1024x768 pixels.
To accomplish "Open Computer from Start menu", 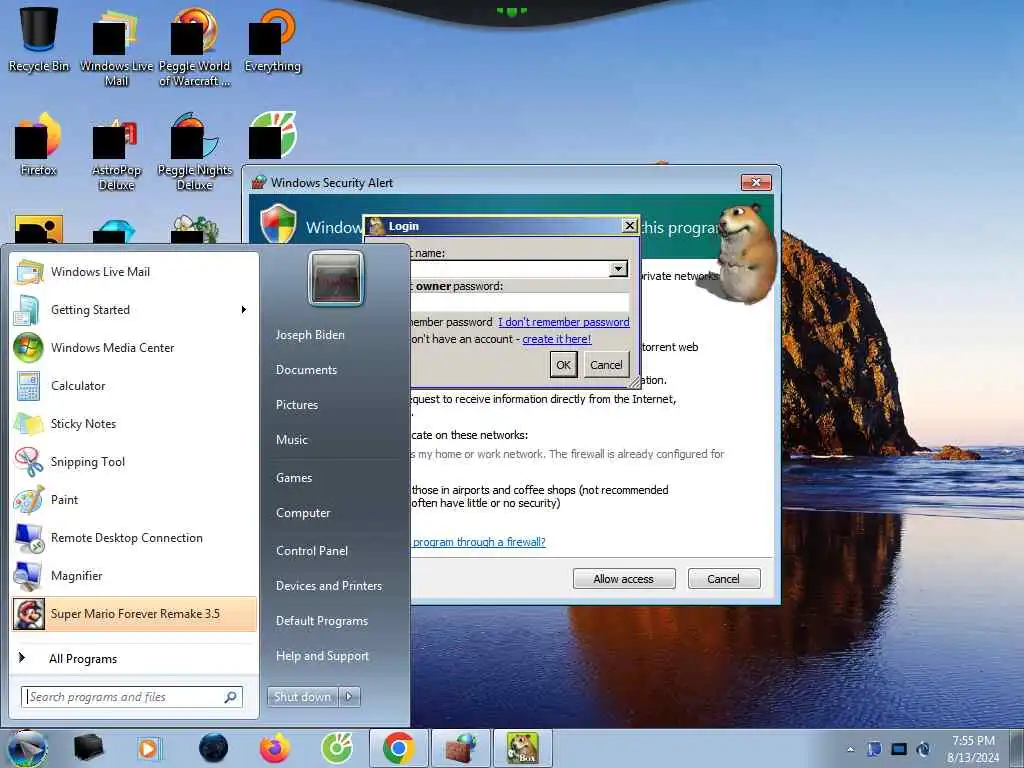I will coord(303,513).
